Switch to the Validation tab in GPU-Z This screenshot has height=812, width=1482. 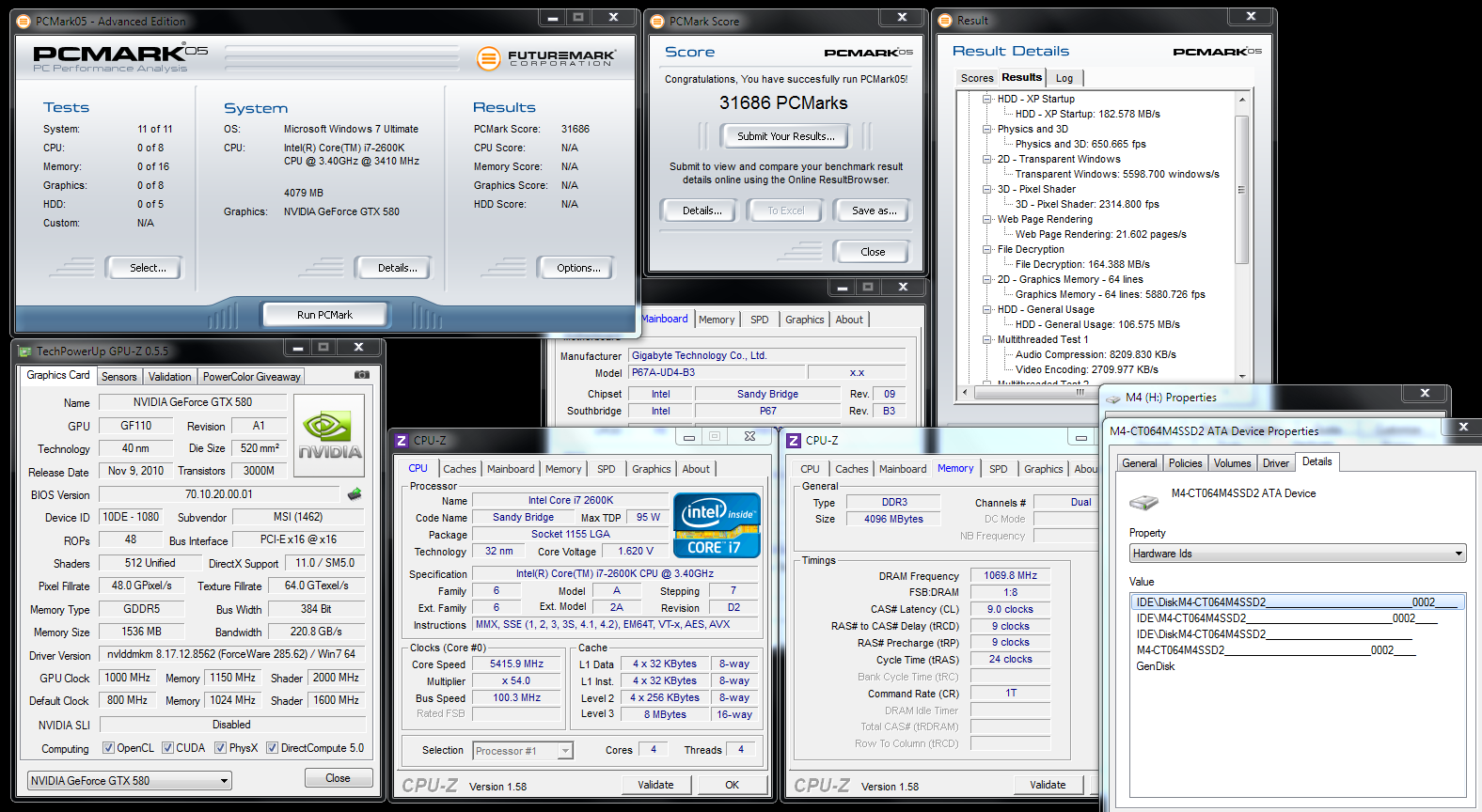click(169, 377)
